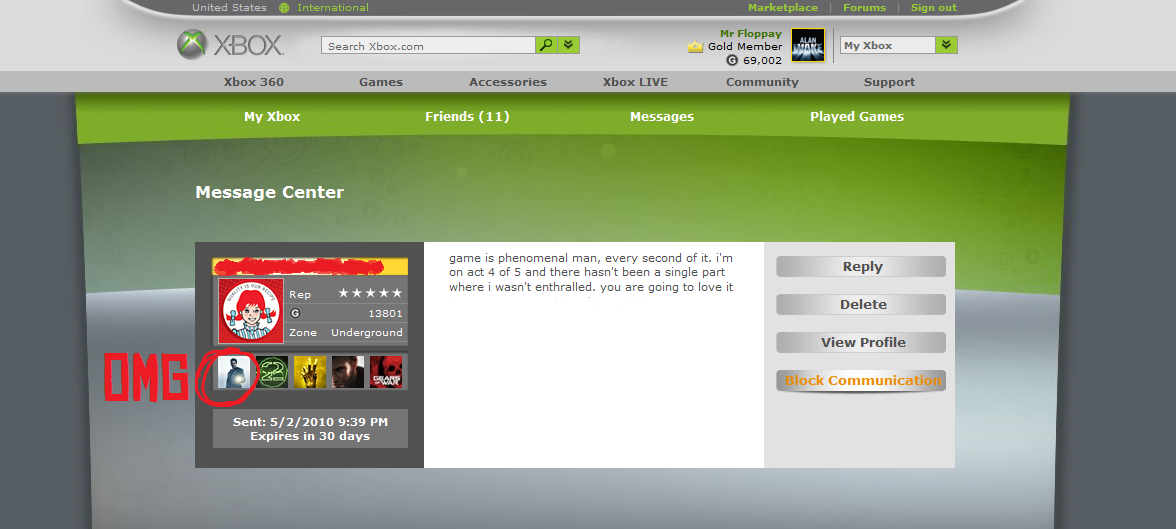Click the gamerscore value 13801
This screenshot has width=1176, height=529.
386,313
